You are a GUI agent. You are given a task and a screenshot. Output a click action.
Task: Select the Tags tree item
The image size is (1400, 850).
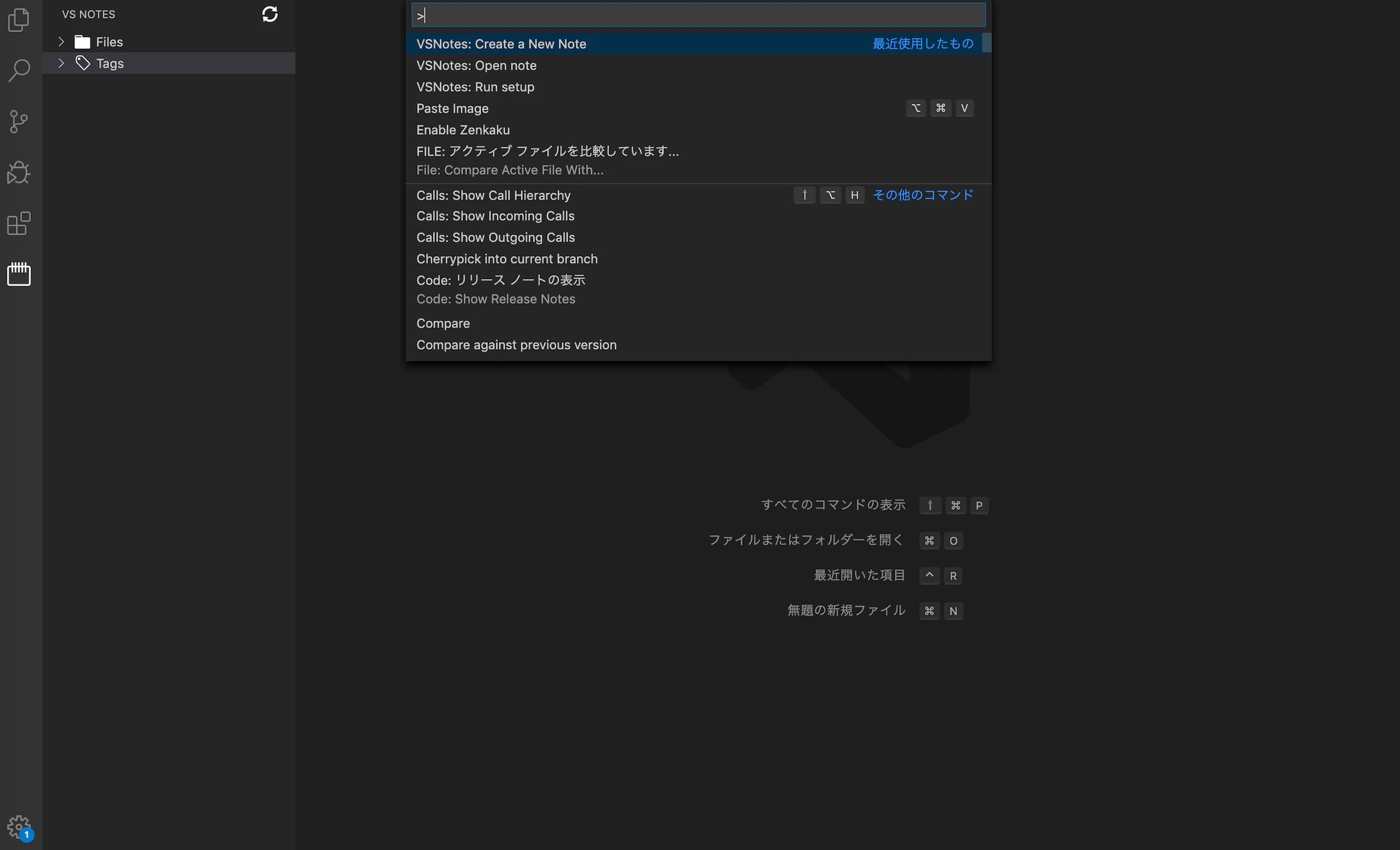[109, 63]
